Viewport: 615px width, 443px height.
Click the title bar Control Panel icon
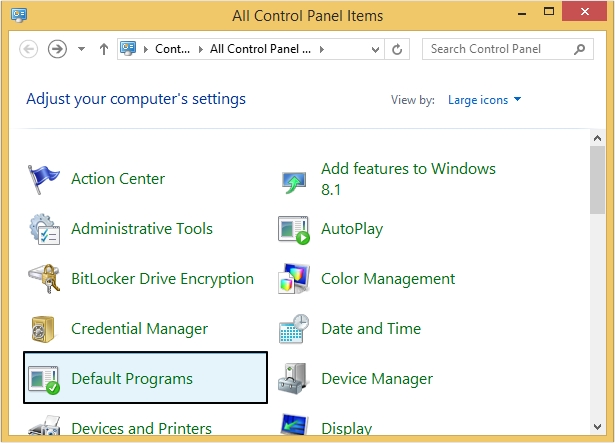19,15
